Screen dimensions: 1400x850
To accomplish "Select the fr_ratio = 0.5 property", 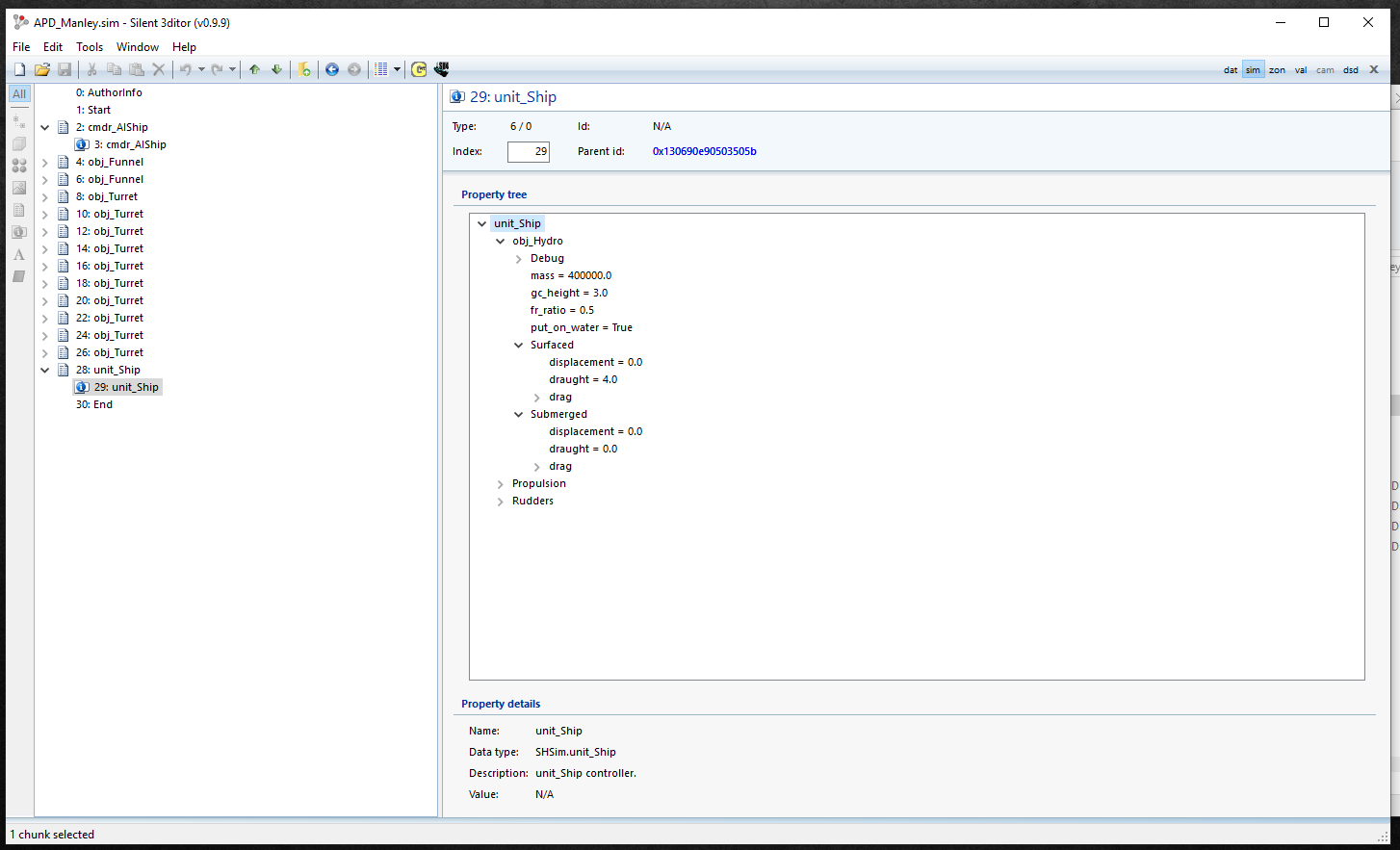I will pos(562,310).
